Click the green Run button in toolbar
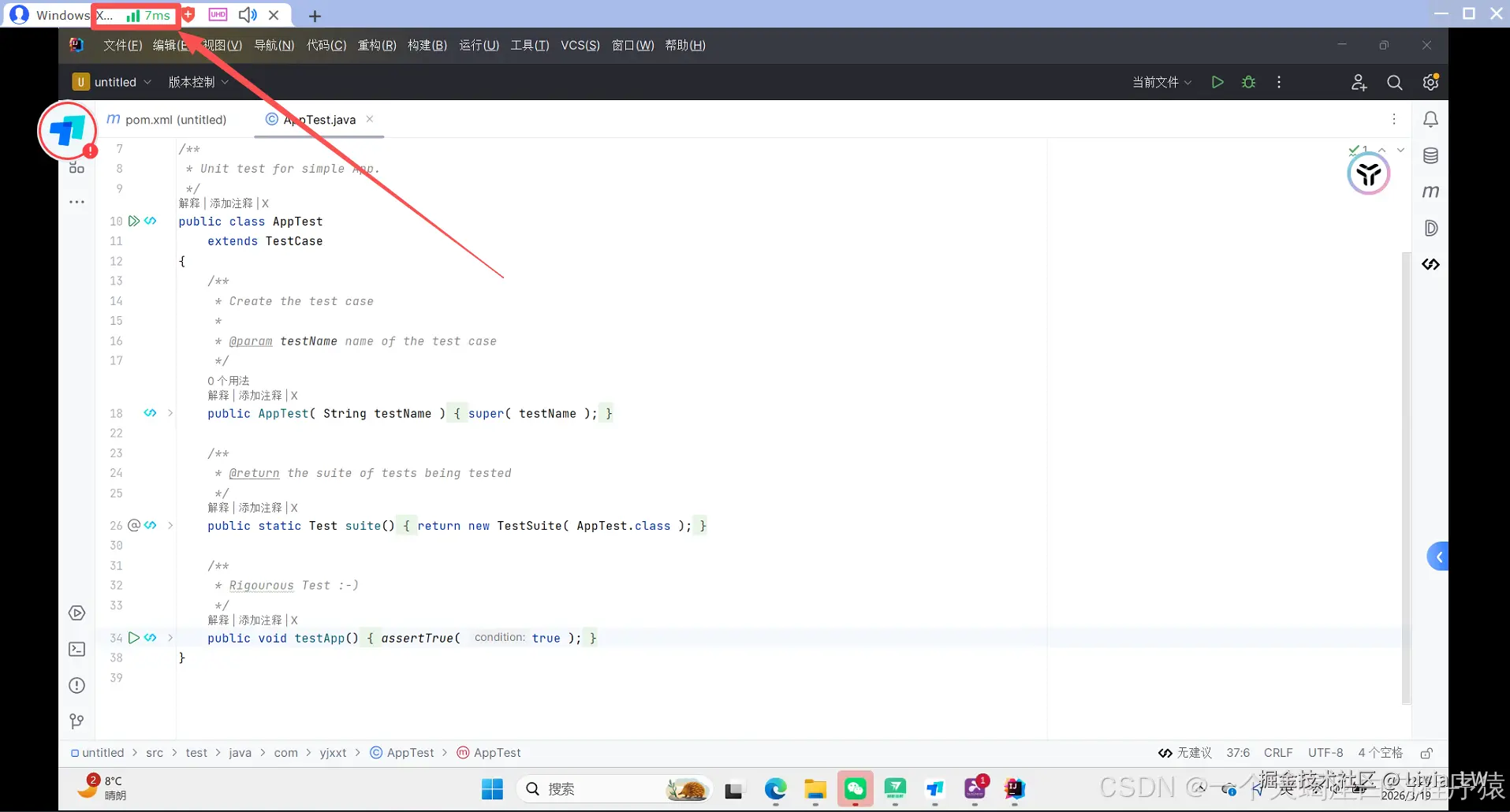This screenshot has height=812, width=1510. [1217, 82]
